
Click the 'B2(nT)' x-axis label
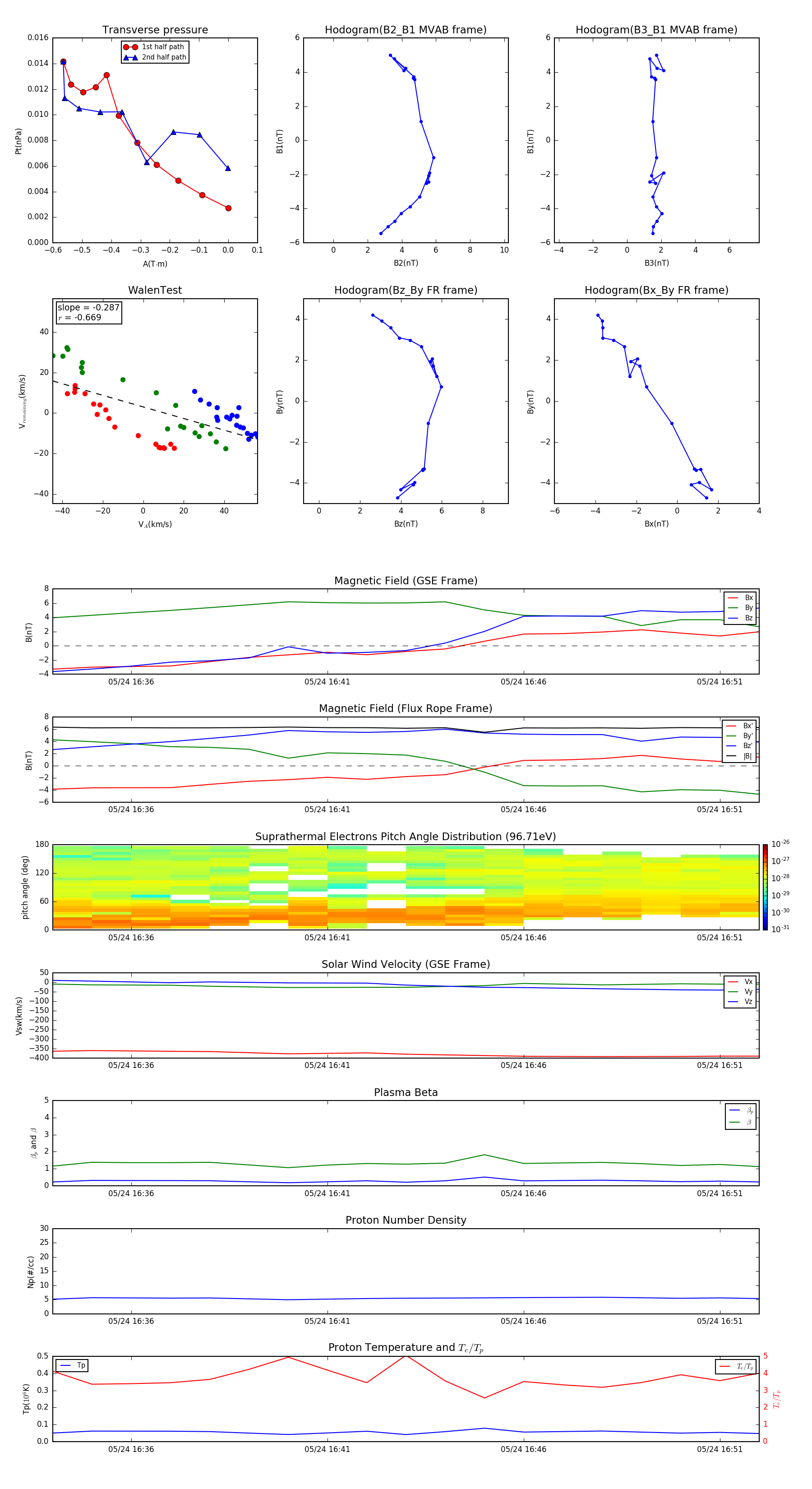pos(406,263)
